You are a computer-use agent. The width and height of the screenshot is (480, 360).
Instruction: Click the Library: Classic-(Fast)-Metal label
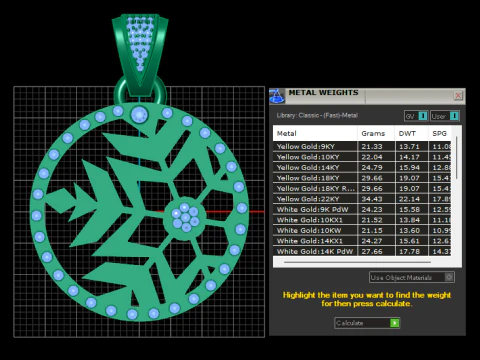[317, 115]
